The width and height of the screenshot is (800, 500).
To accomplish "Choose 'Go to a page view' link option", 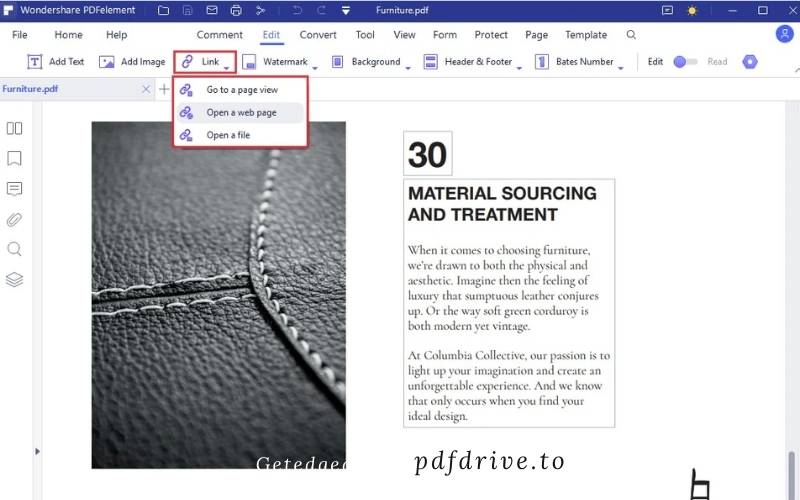I will tap(240, 90).
